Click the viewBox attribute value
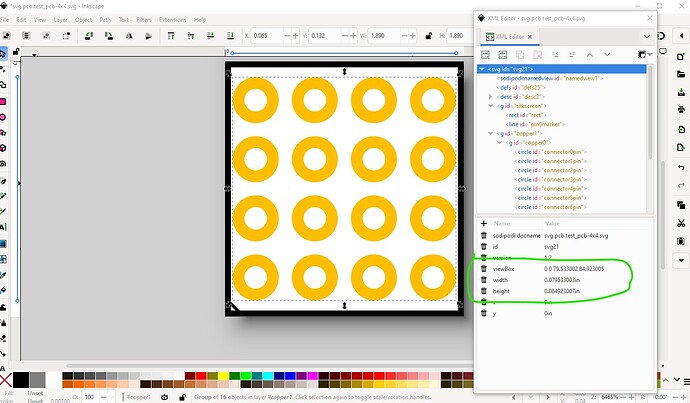690x403 pixels. pos(574,268)
